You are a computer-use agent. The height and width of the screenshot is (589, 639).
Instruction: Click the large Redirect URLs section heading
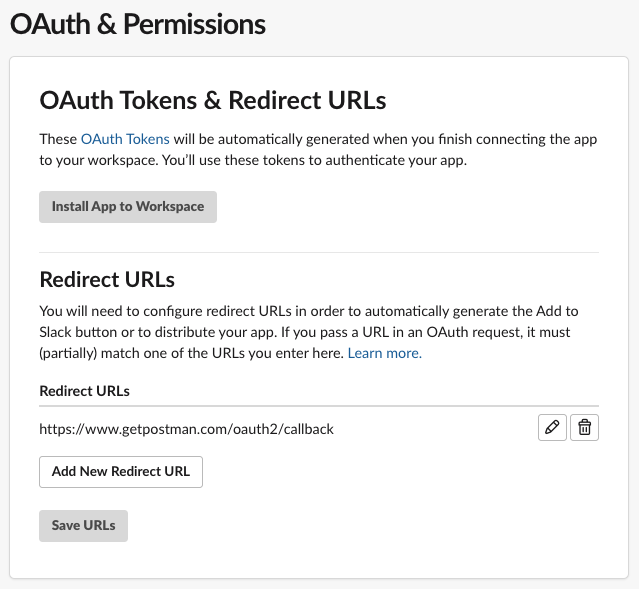pos(107,280)
